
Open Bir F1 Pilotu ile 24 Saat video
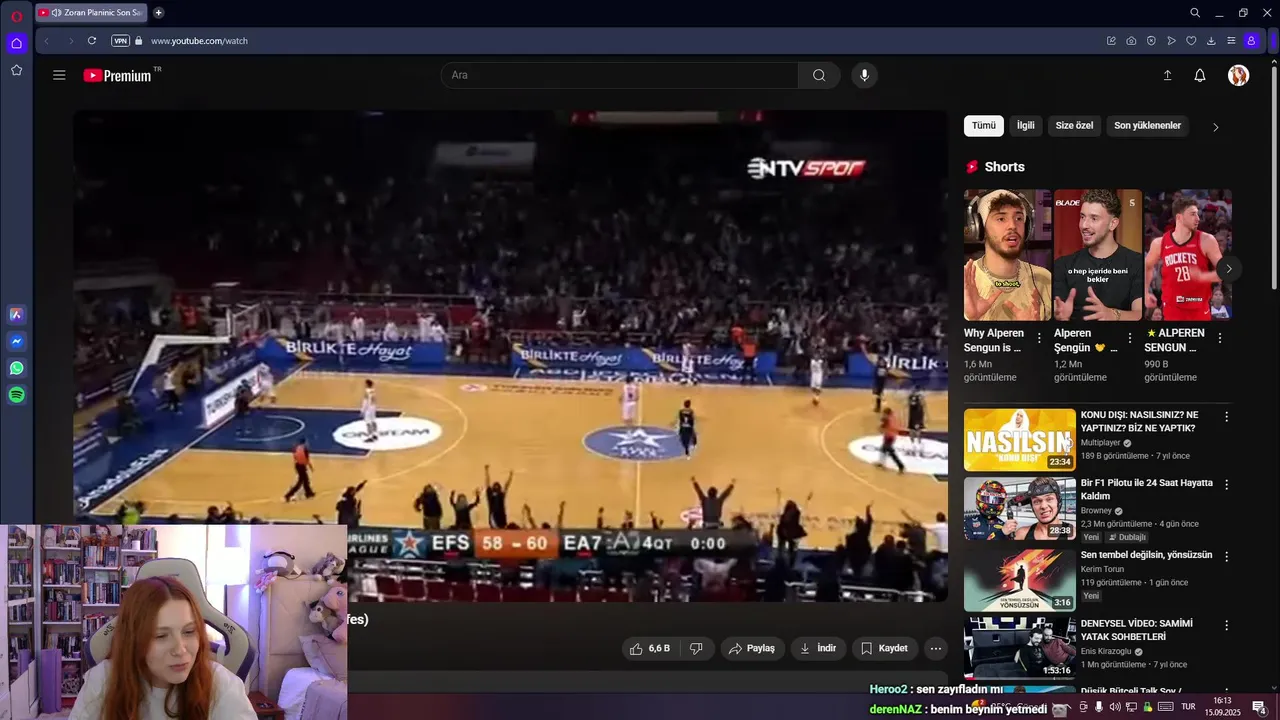(1147, 489)
